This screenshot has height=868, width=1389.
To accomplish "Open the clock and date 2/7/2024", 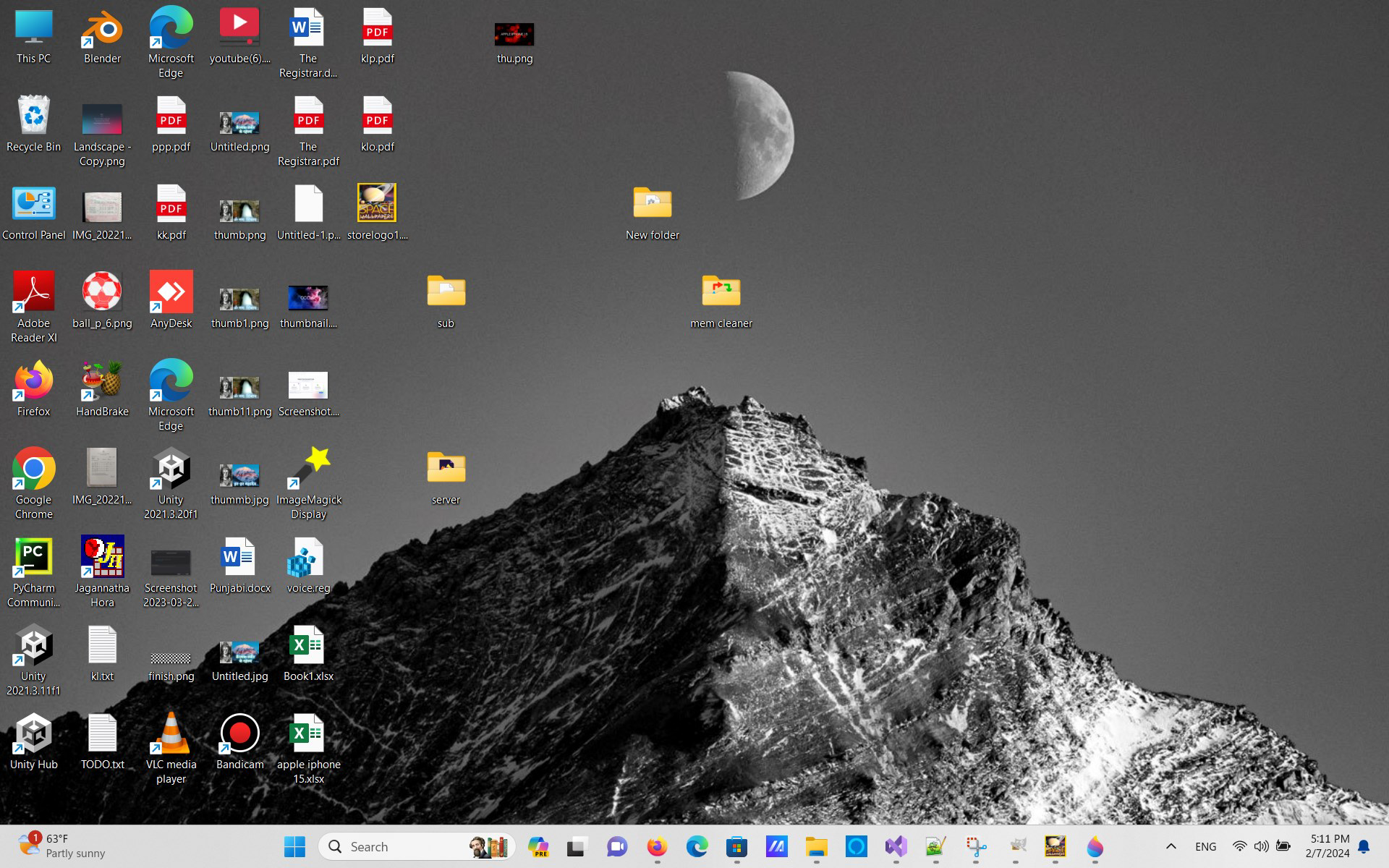I will point(1328,846).
